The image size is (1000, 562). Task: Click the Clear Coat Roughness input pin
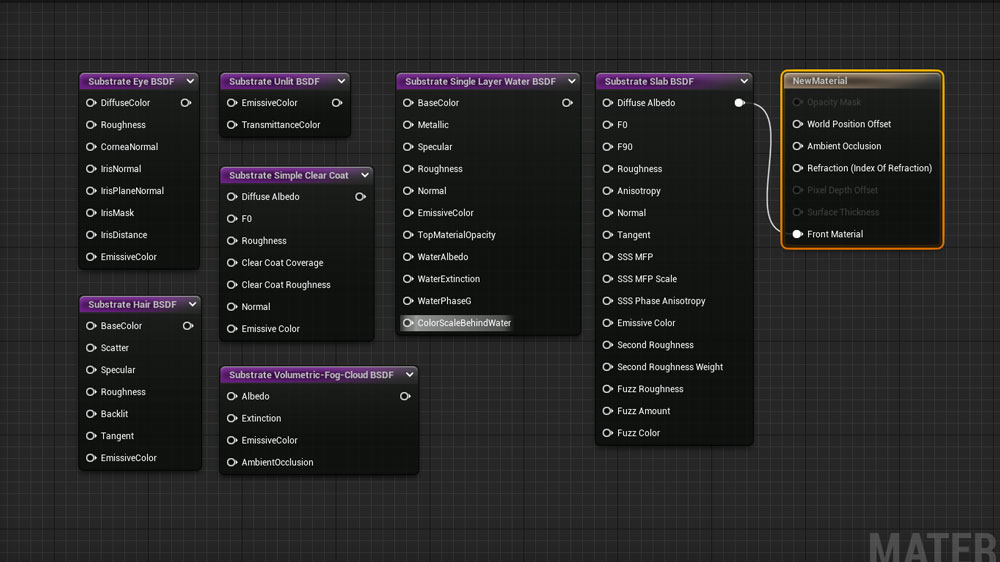[232, 285]
